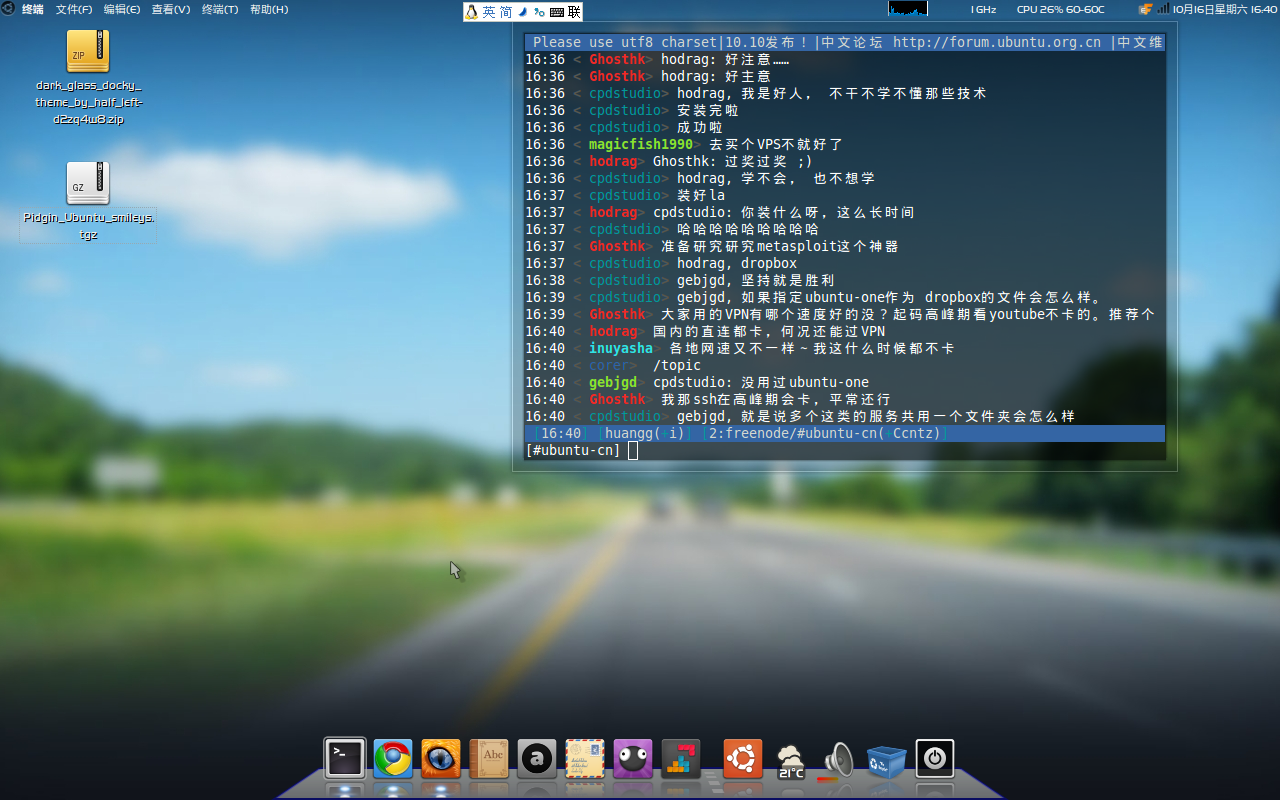Viewport: 1280px width, 800px height.
Task: Click huangg(+i) nick in status bar
Action: pyautogui.click(x=645, y=433)
